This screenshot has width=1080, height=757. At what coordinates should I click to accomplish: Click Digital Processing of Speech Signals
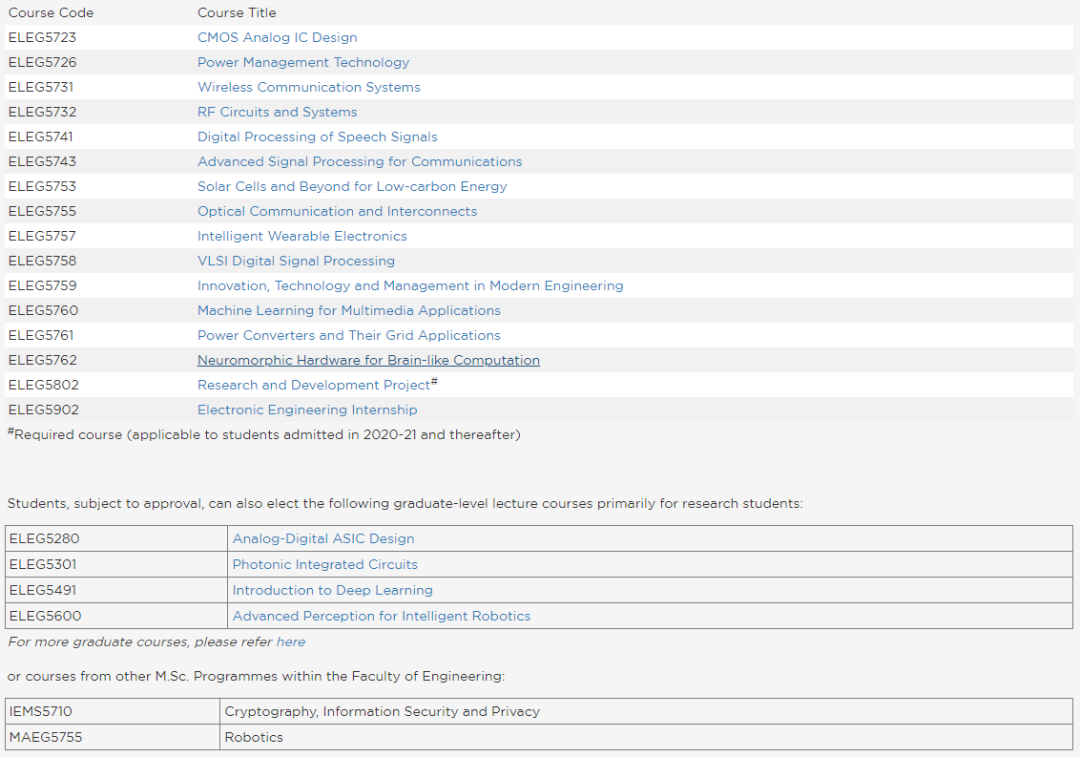[317, 136]
